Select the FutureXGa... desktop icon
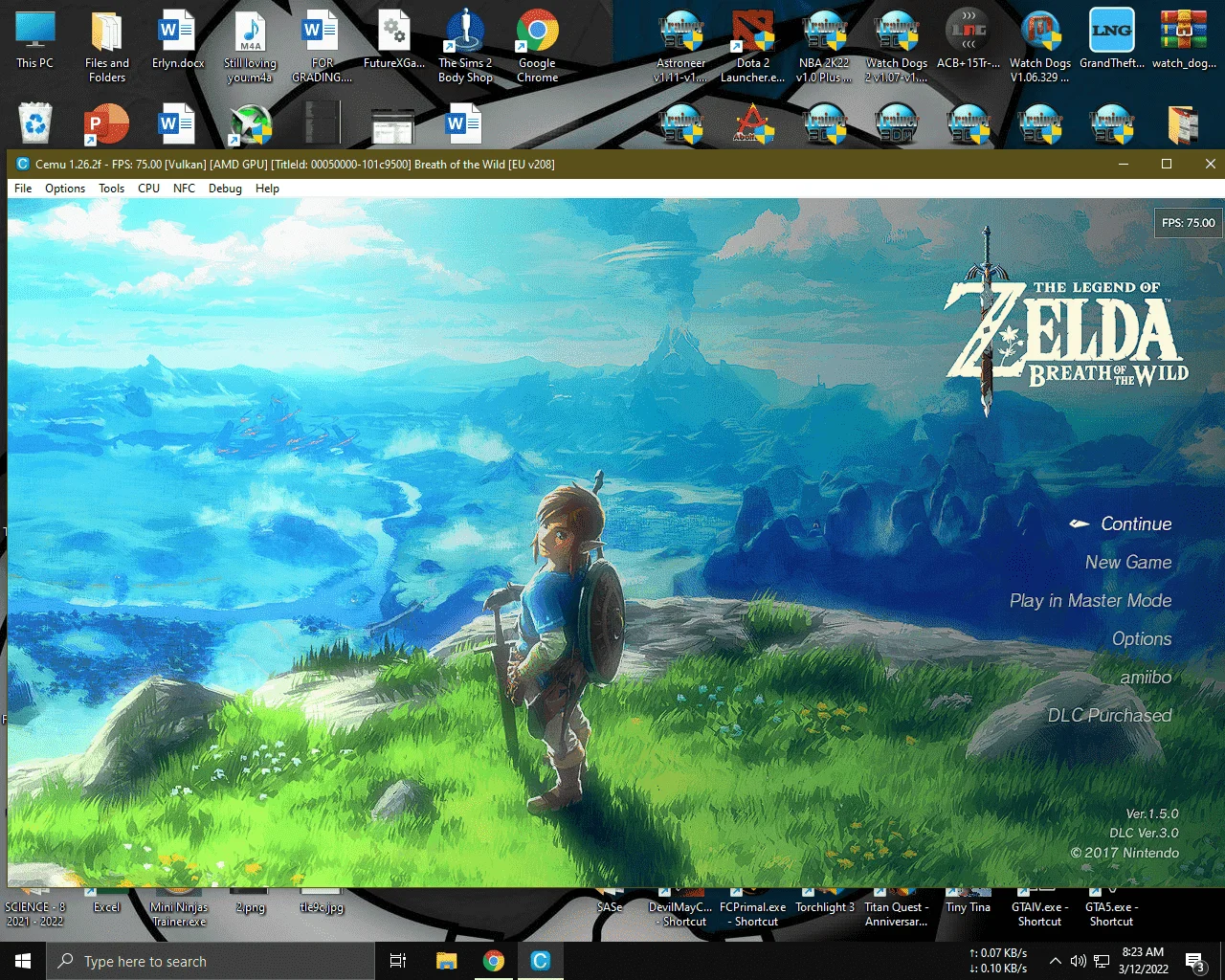The height and width of the screenshot is (980, 1225). click(x=394, y=41)
